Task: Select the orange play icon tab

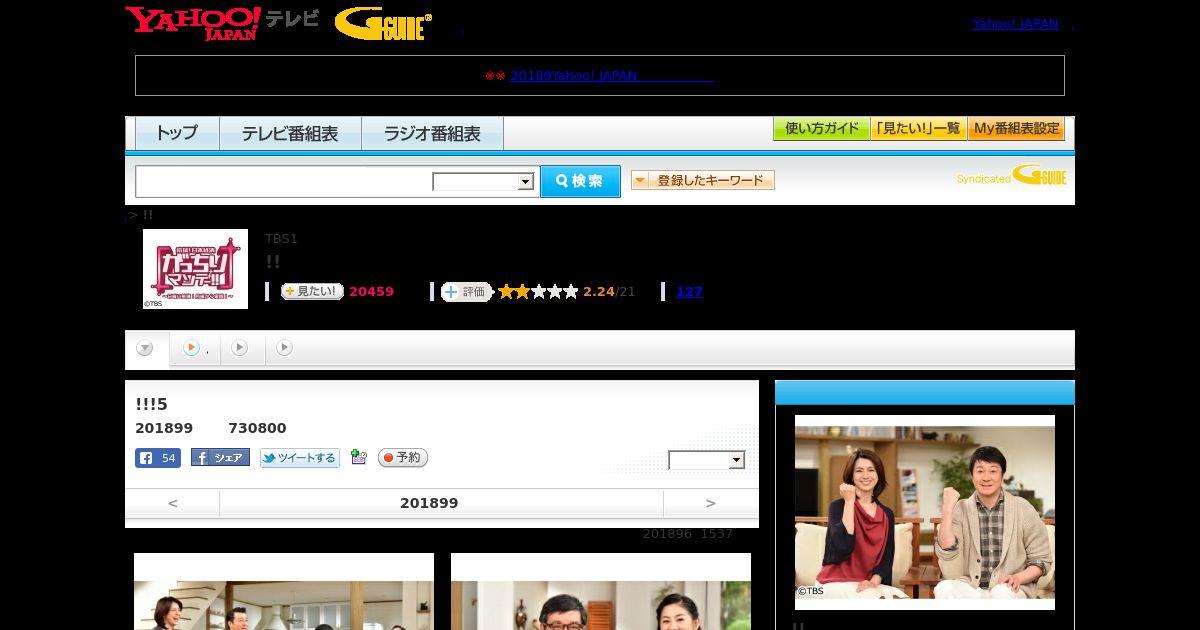Action: (195, 348)
